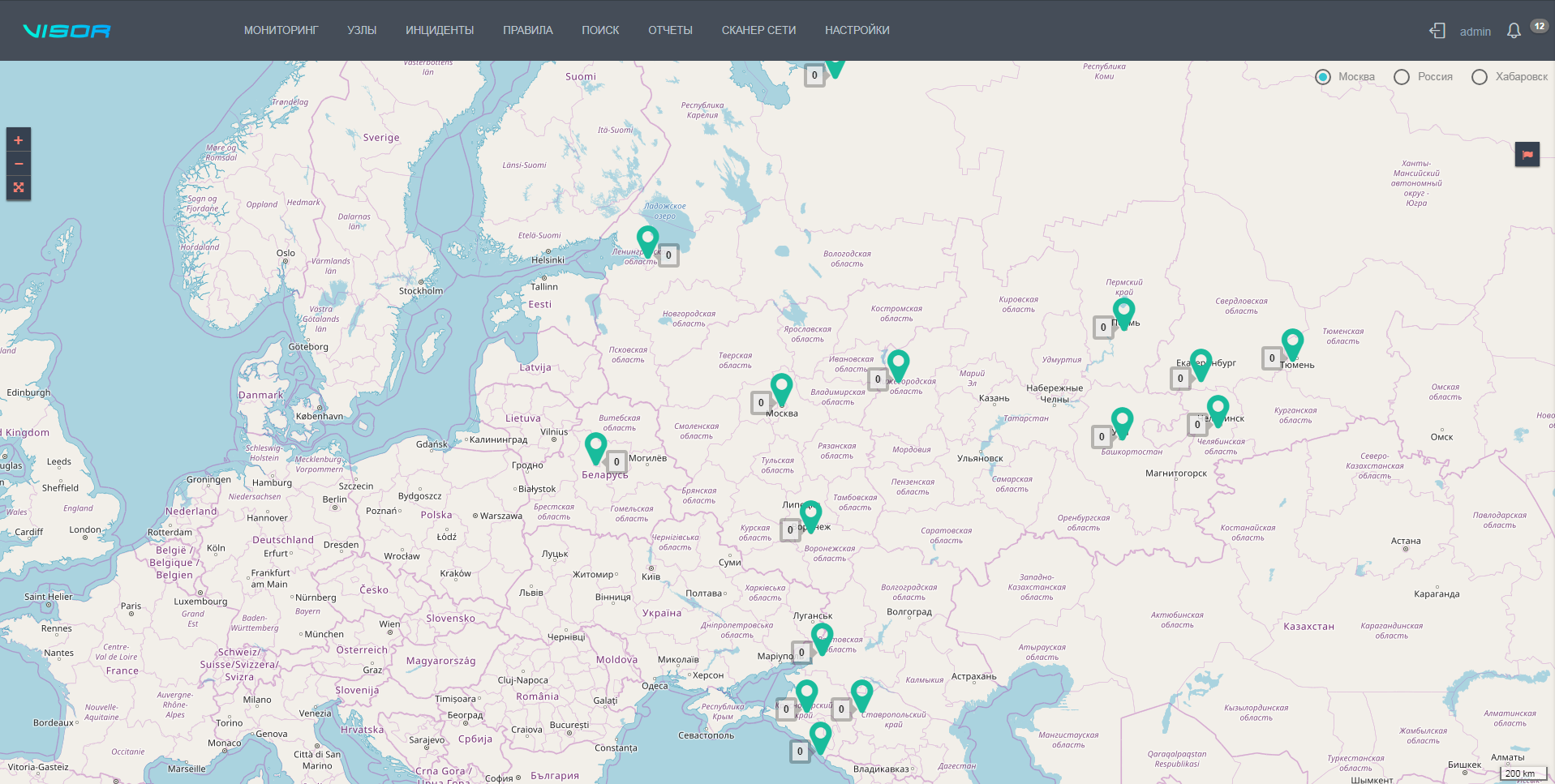This screenshot has width=1555, height=784.
Task: Select the Stavropol krai marker pin
Action: click(x=861, y=696)
